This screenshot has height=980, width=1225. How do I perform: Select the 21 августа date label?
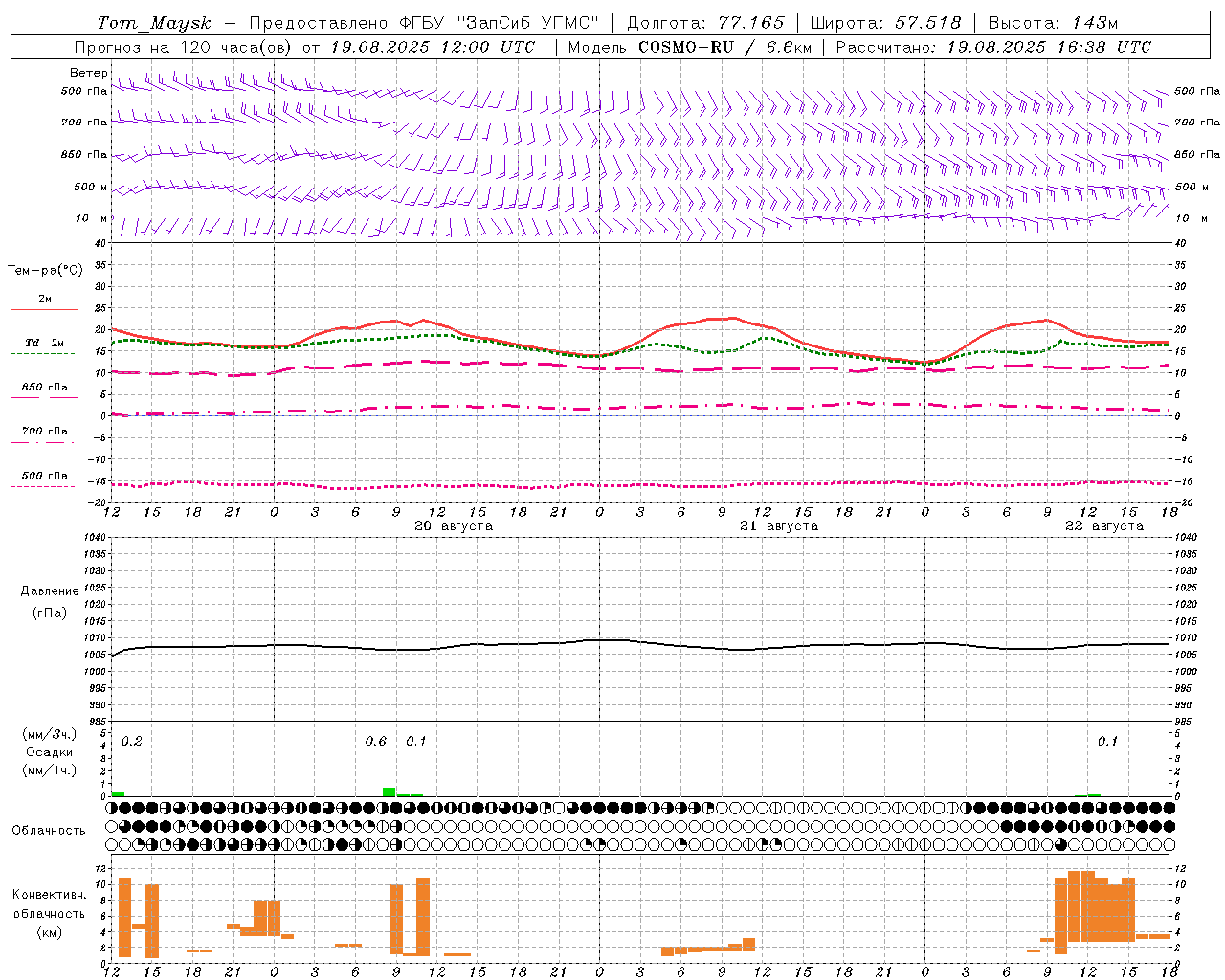(x=779, y=526)
